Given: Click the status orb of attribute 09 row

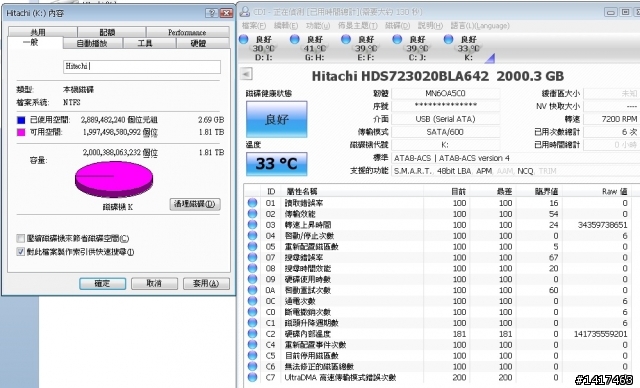Looking at the screenshot, I should click(x=252, y=279).
